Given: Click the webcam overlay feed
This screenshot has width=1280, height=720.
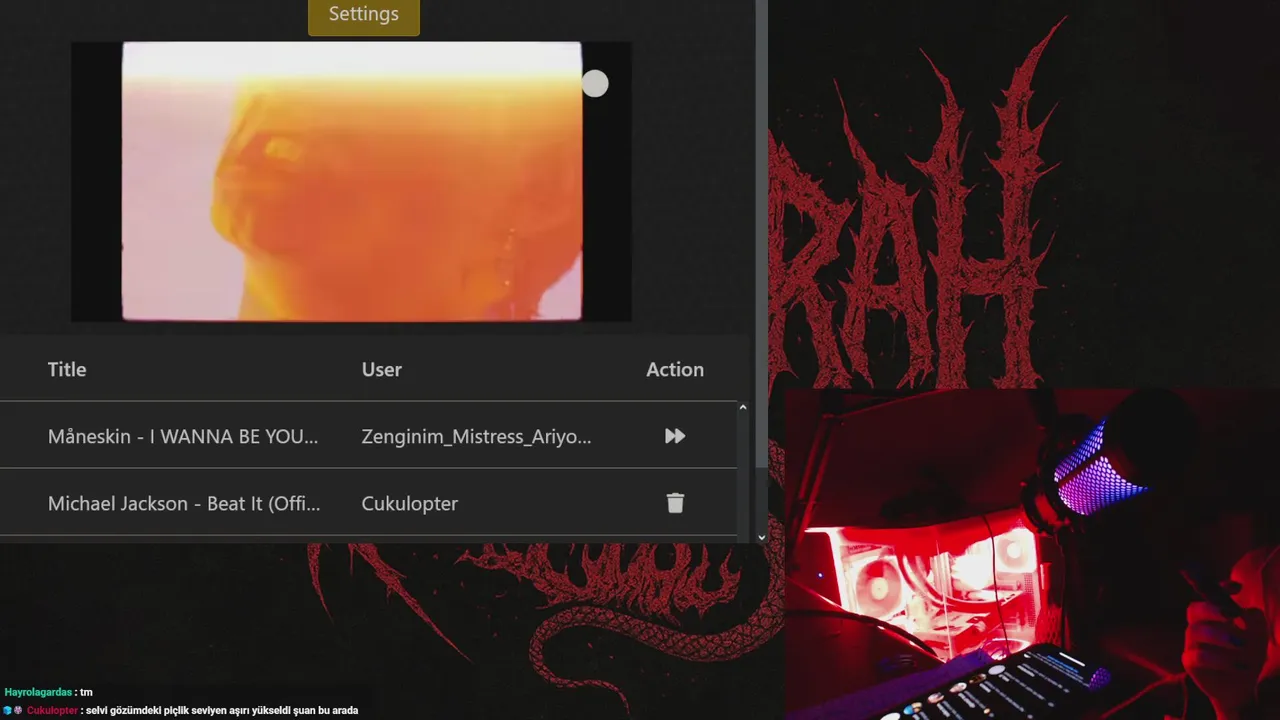Looking at the screenshot, I should click(x=1032, y=555).
